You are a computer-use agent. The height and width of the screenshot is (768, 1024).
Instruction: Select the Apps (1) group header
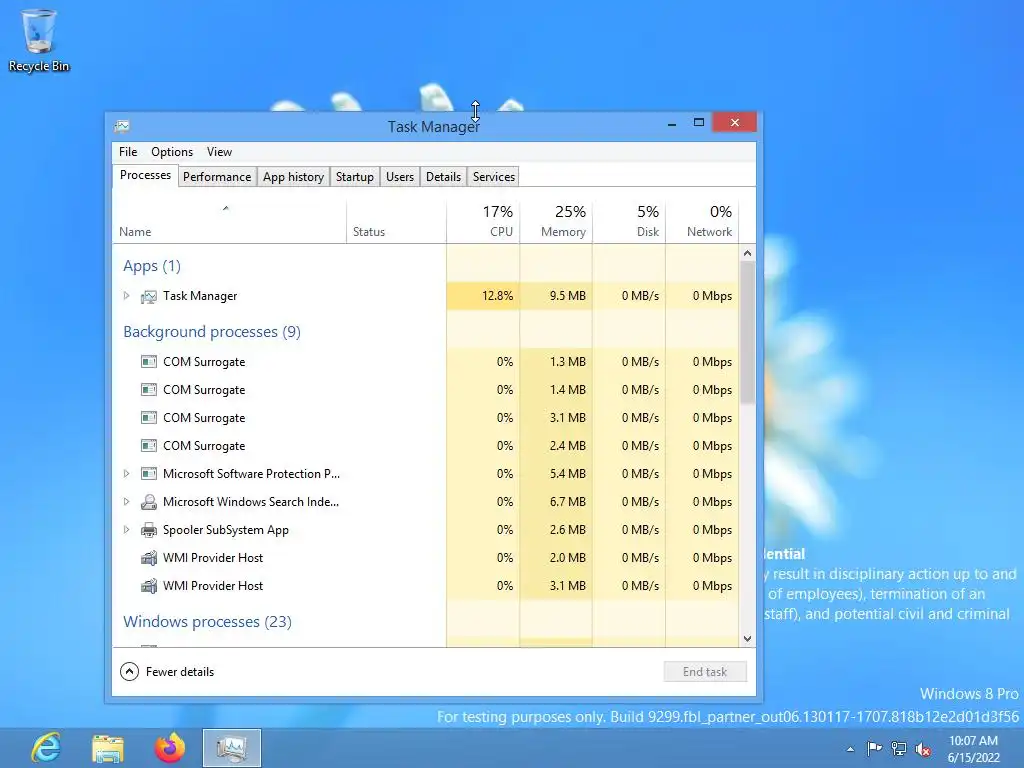tap(152, 266)
